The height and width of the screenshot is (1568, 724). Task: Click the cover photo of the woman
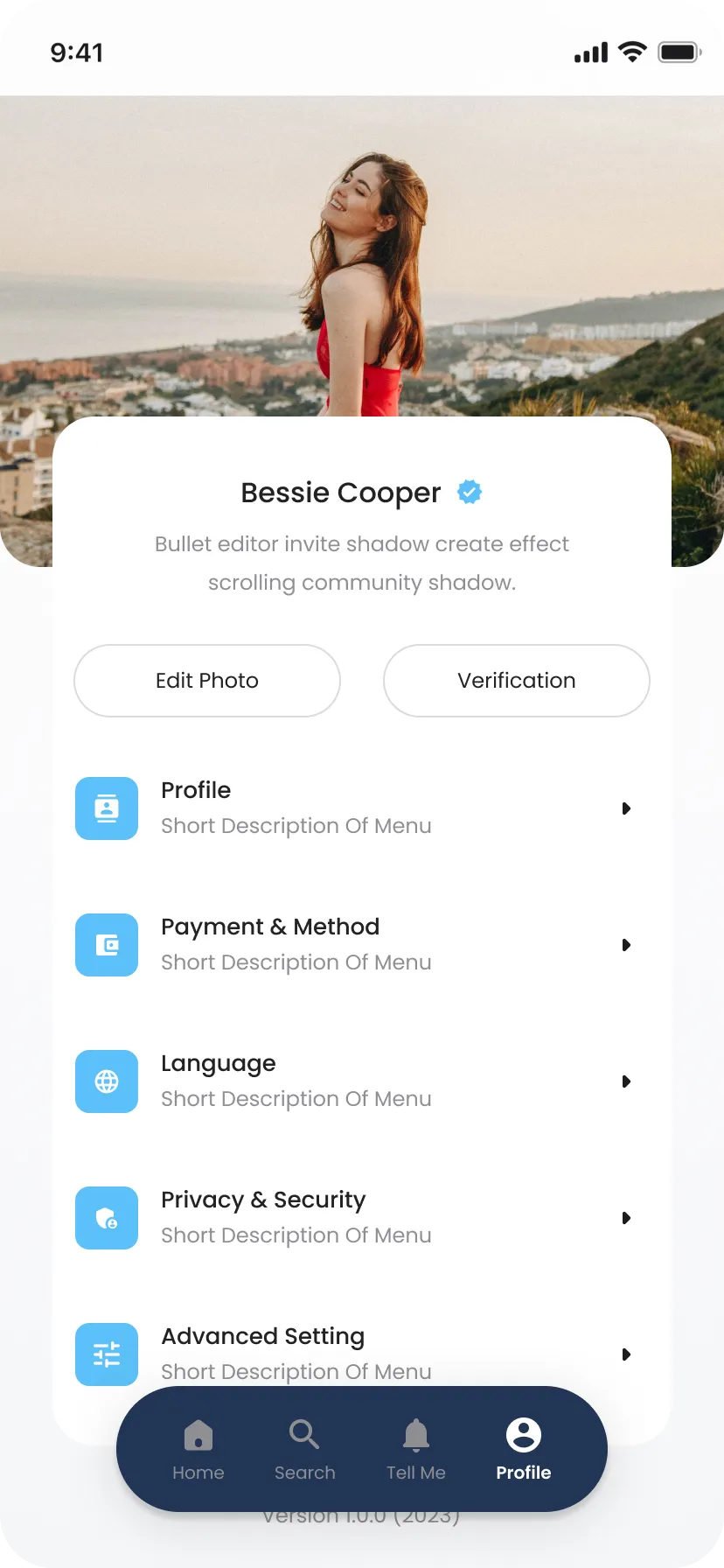362,262
